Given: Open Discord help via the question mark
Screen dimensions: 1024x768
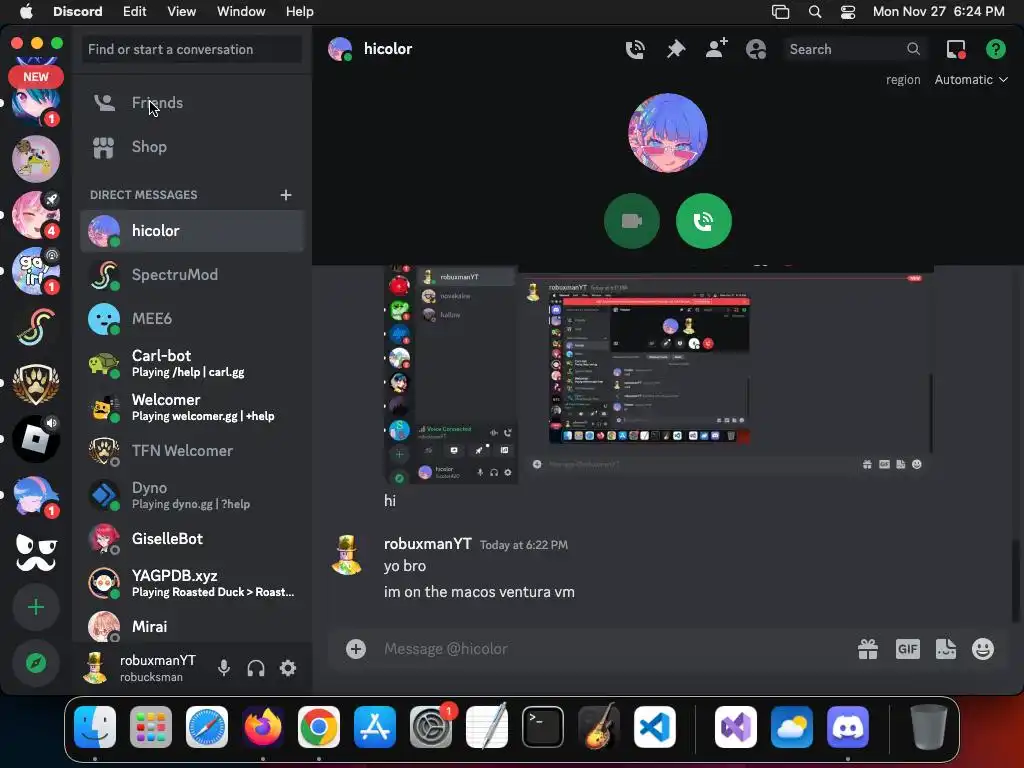Looking at the screenshot, I should [x=996, y=50].
